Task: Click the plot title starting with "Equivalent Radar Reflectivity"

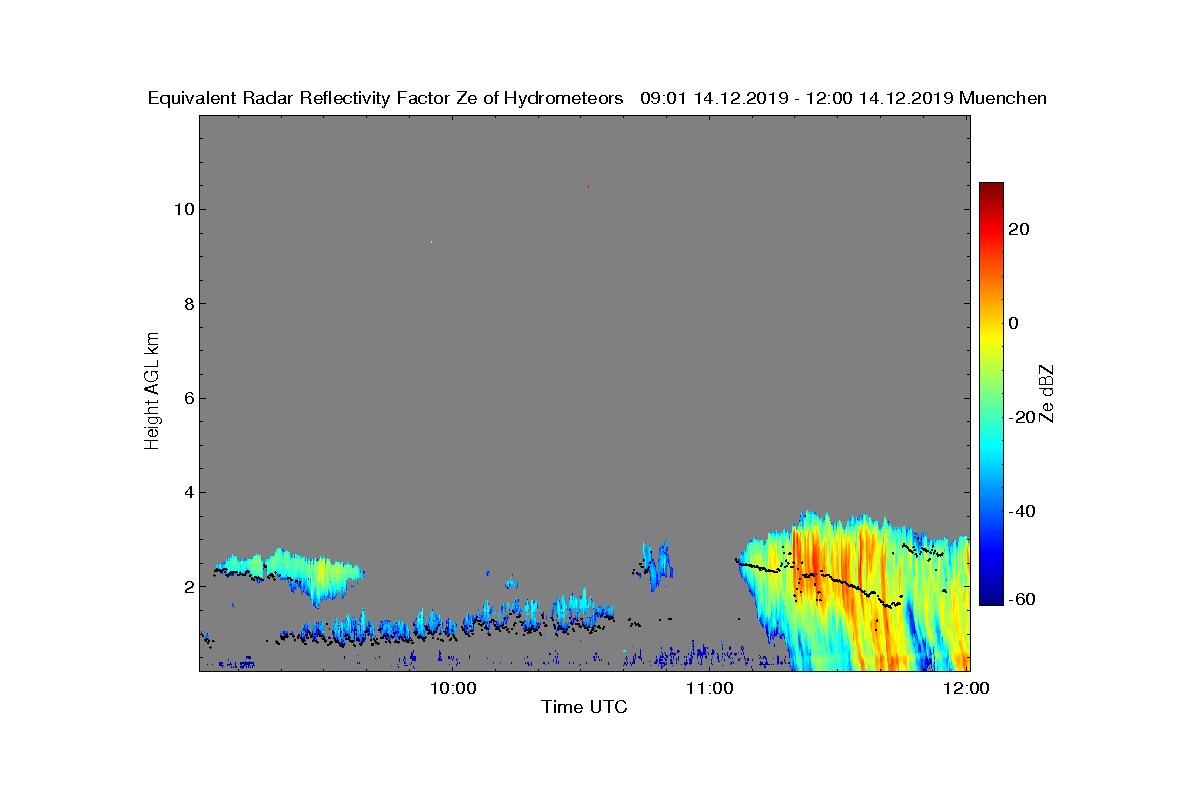Action: point(597,98)
